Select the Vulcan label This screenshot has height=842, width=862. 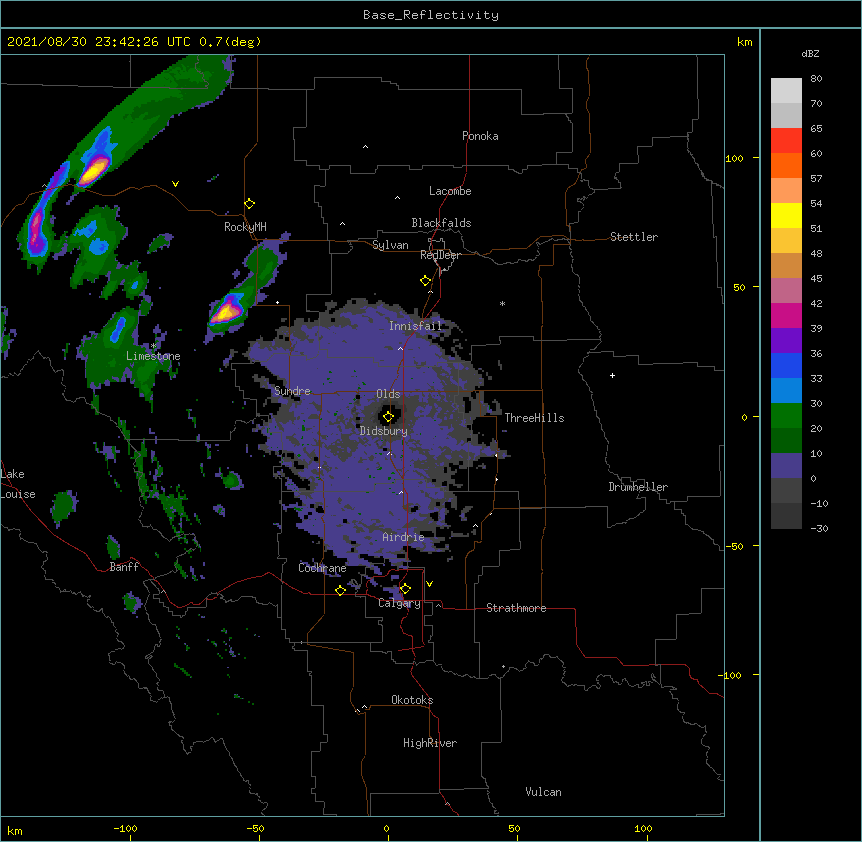point(543,792)
